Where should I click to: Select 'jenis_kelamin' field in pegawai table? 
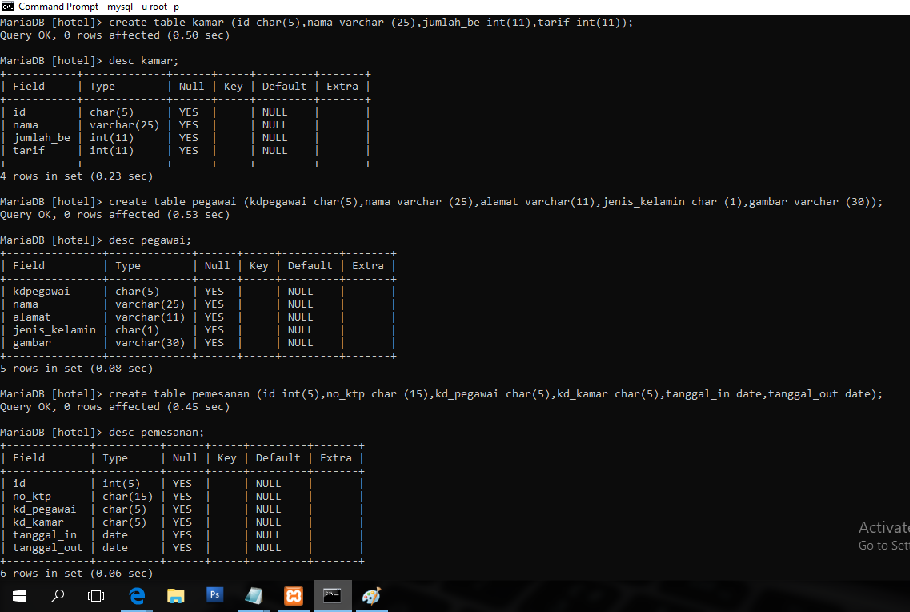coord(54,329)
